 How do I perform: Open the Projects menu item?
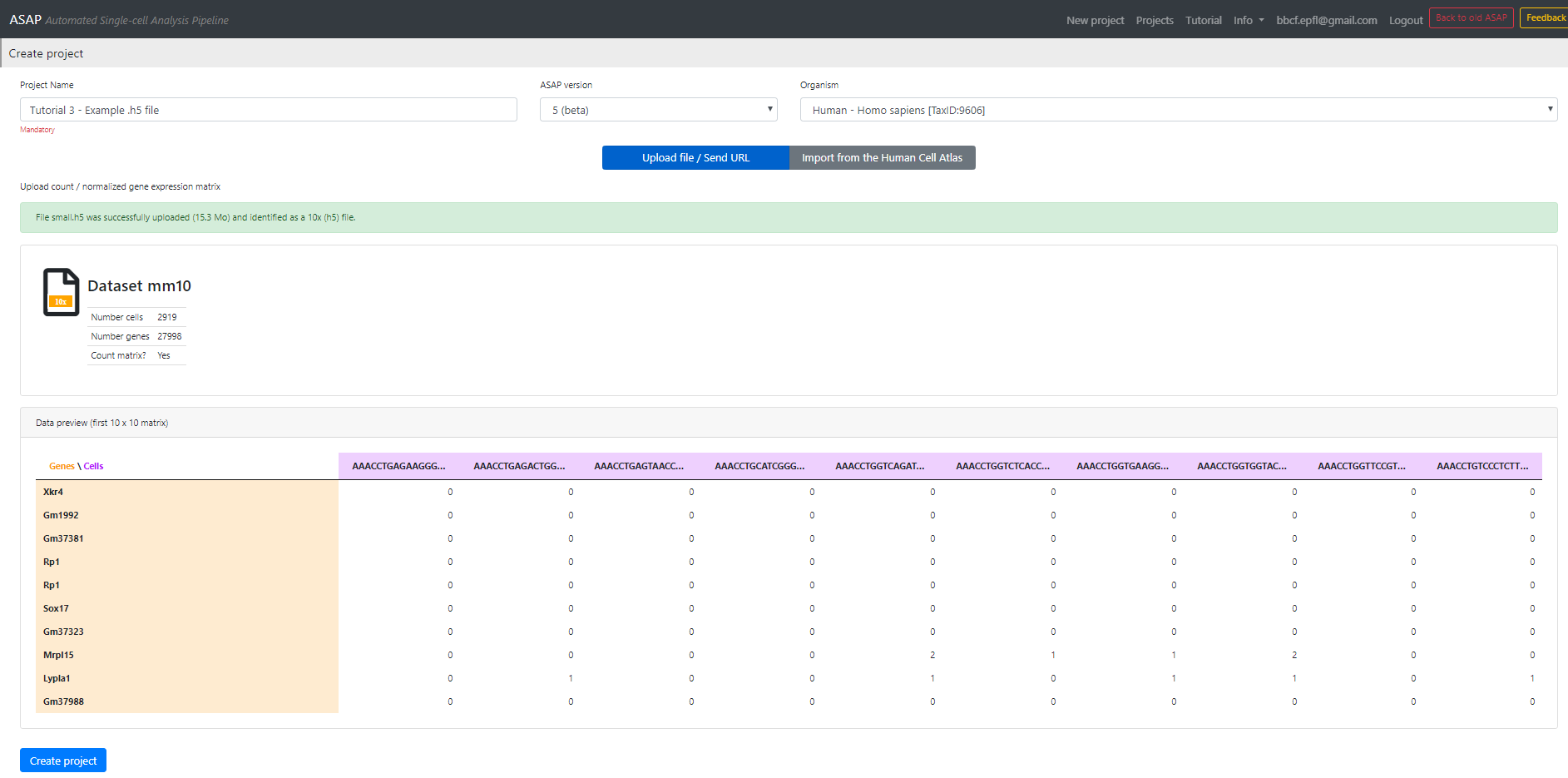(1155, 20)
